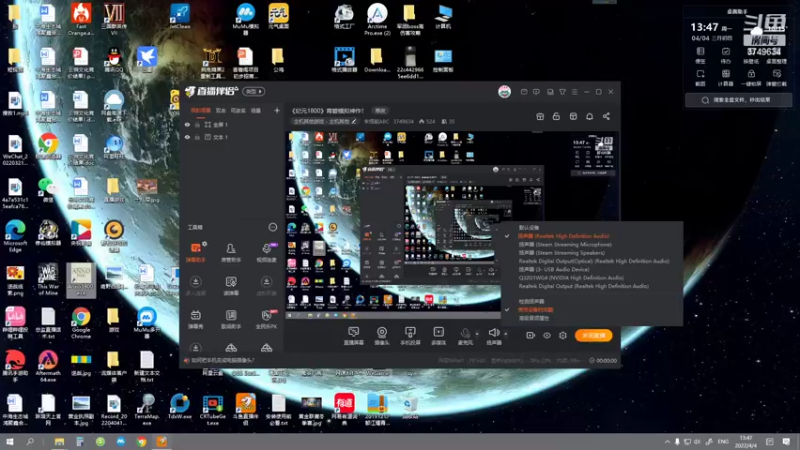
Task: Open the Windows Start button
Action: 10,442
